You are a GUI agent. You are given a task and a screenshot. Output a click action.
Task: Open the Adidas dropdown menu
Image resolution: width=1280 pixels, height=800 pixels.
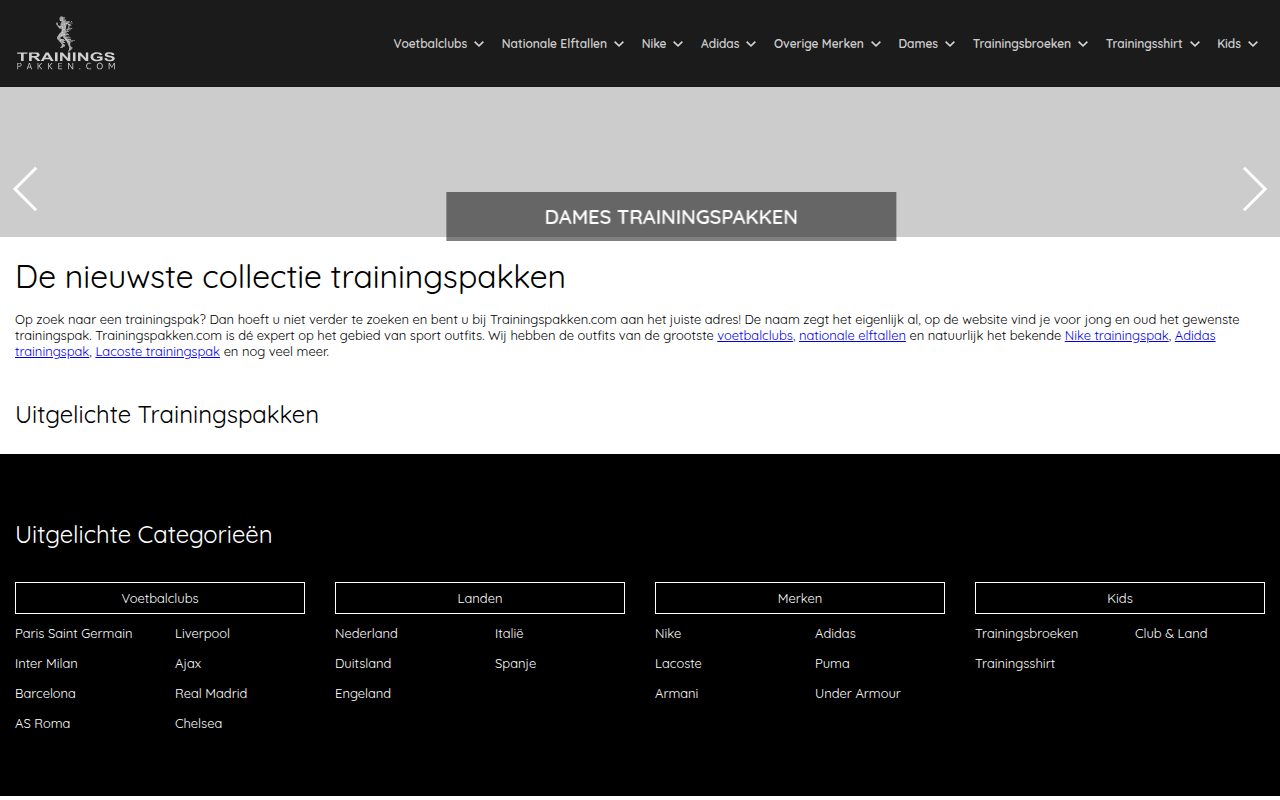[x=728, y=44]
